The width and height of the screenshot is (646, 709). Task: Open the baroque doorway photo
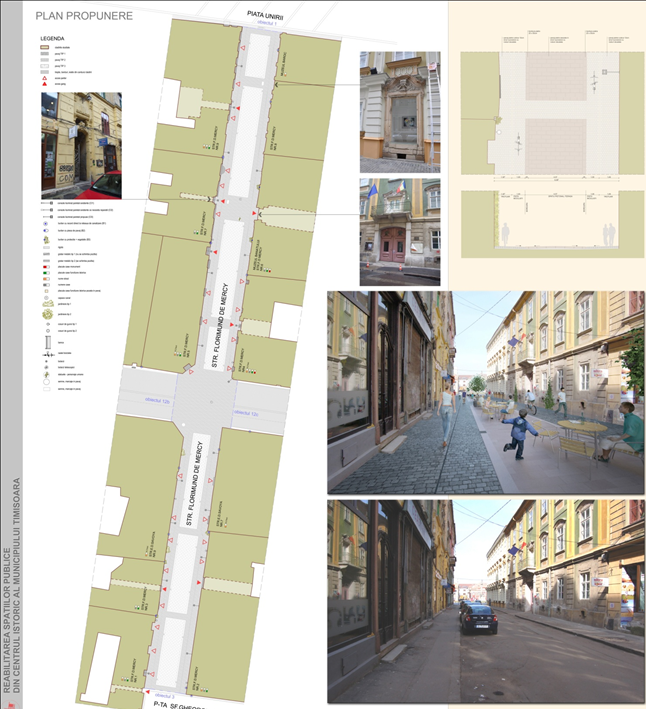[x=399, y=111]
